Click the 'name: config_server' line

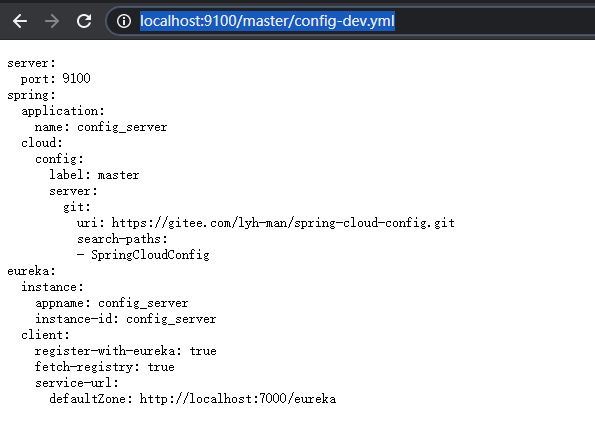101,127
